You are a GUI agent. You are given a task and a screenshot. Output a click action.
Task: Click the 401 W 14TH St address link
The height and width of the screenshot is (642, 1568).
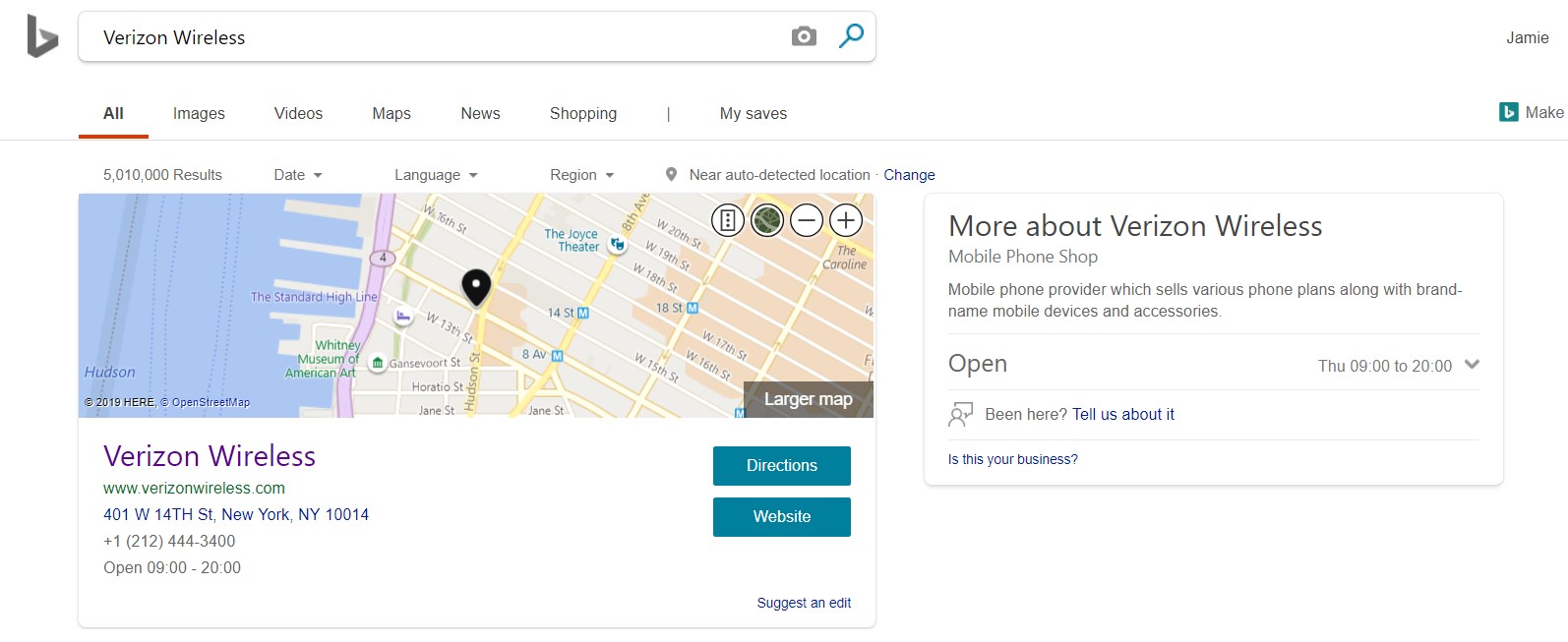coord(236,514)
